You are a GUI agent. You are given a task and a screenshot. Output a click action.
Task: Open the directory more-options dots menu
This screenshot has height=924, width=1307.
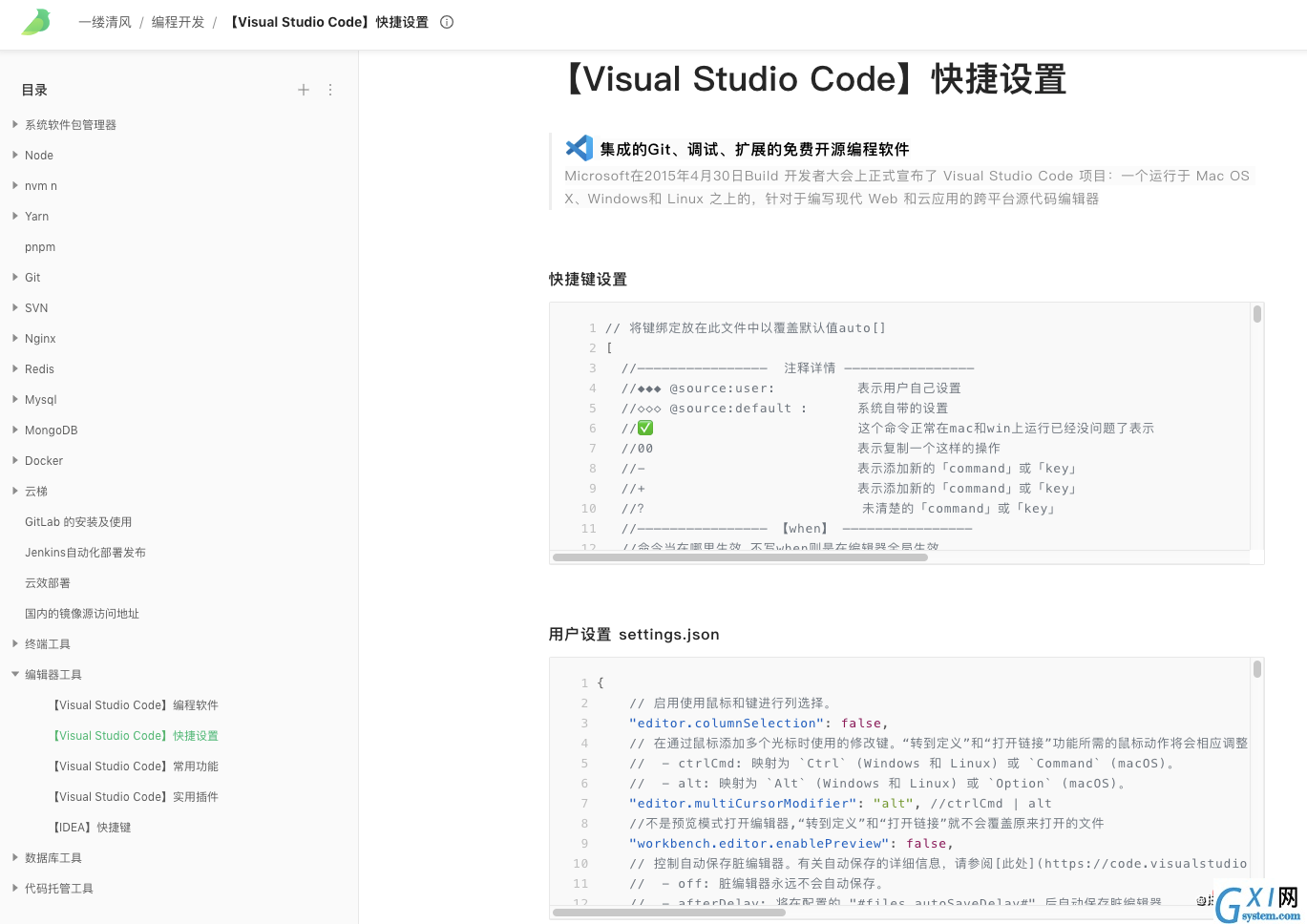click(330, 90)
